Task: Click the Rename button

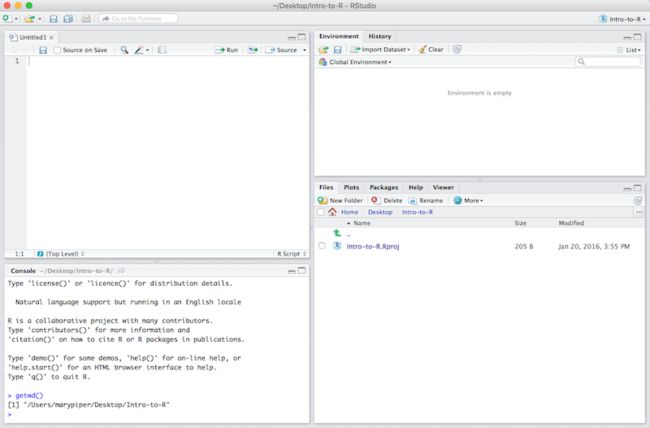Action: [x=426, y=201]
